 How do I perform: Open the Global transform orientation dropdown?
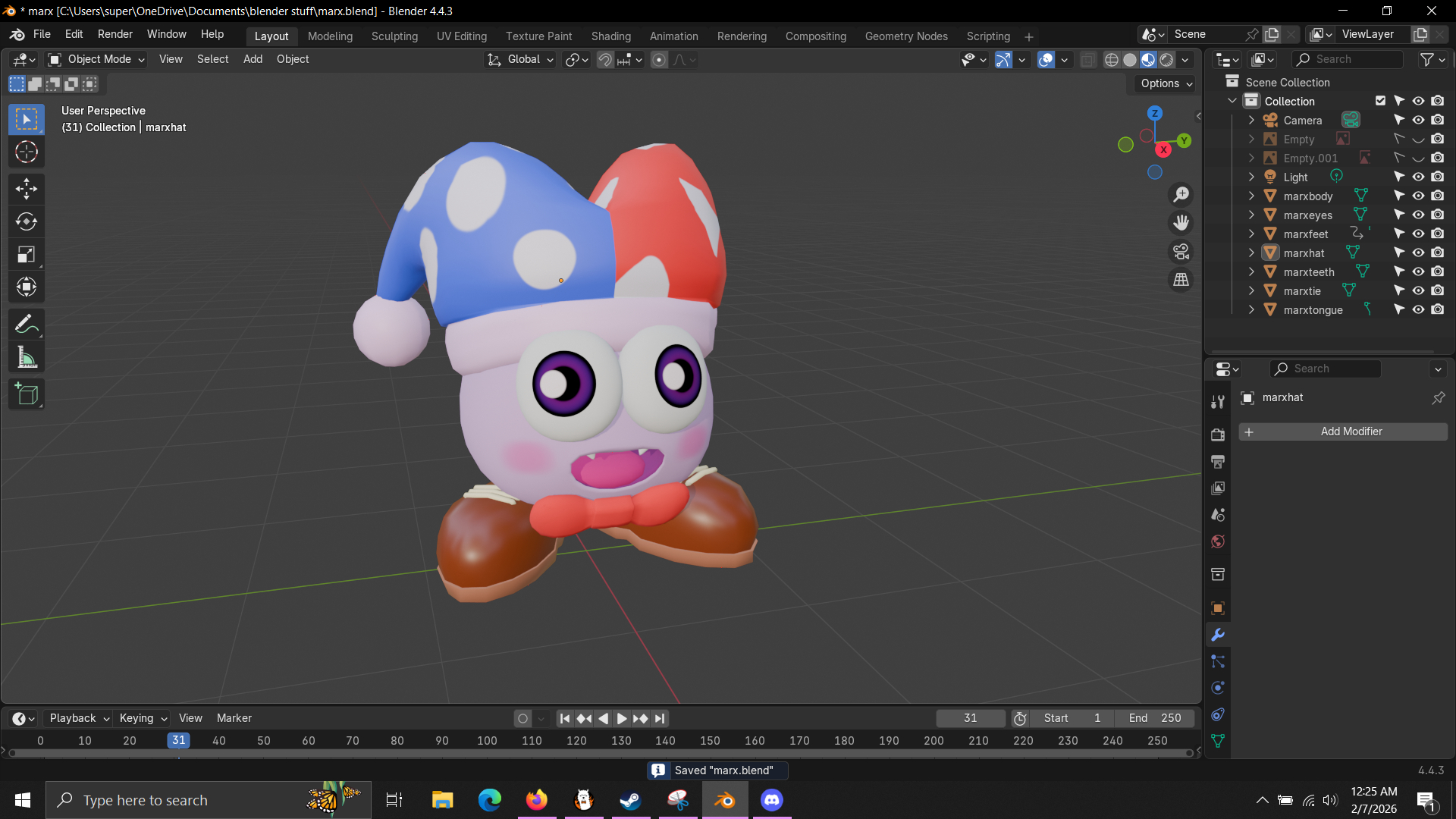pyautogui.click(x=522, y=59)
